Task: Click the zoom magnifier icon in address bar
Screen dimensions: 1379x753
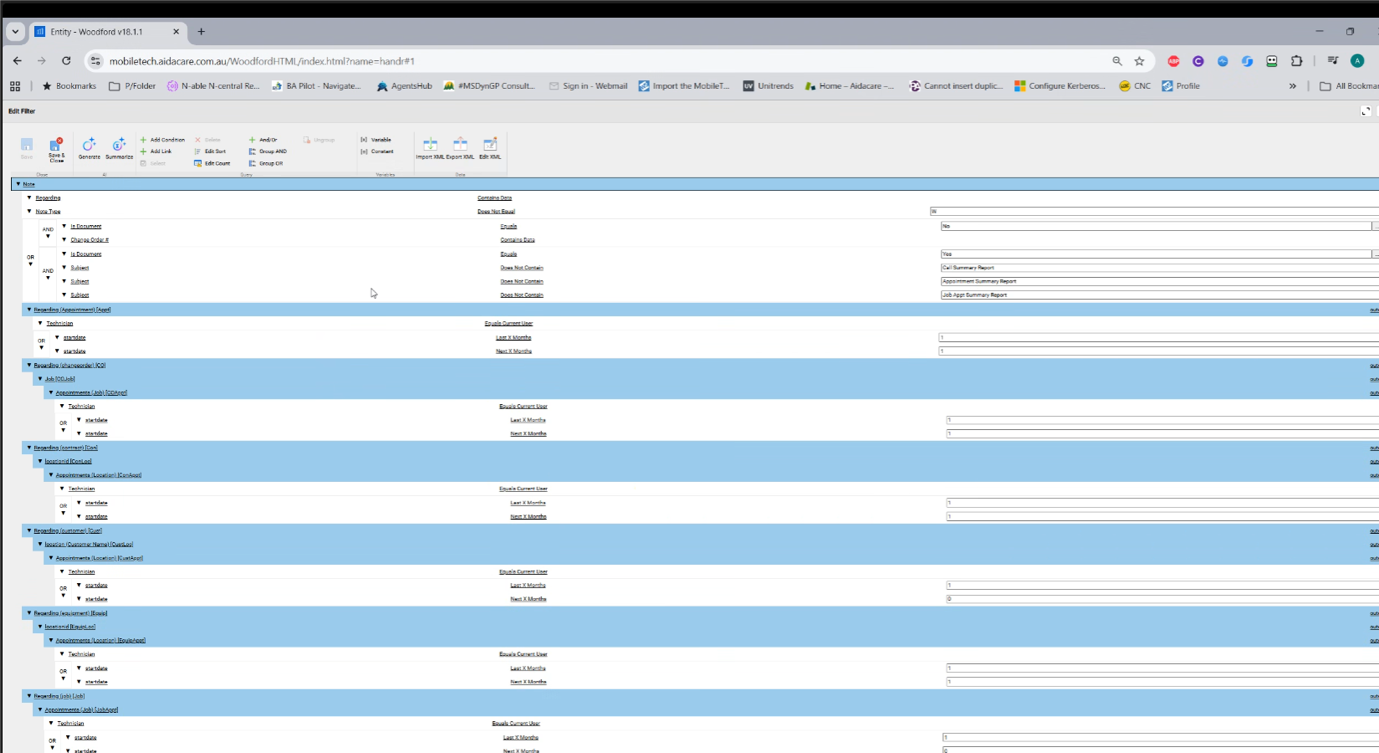Action: (x=1117, y=61)
